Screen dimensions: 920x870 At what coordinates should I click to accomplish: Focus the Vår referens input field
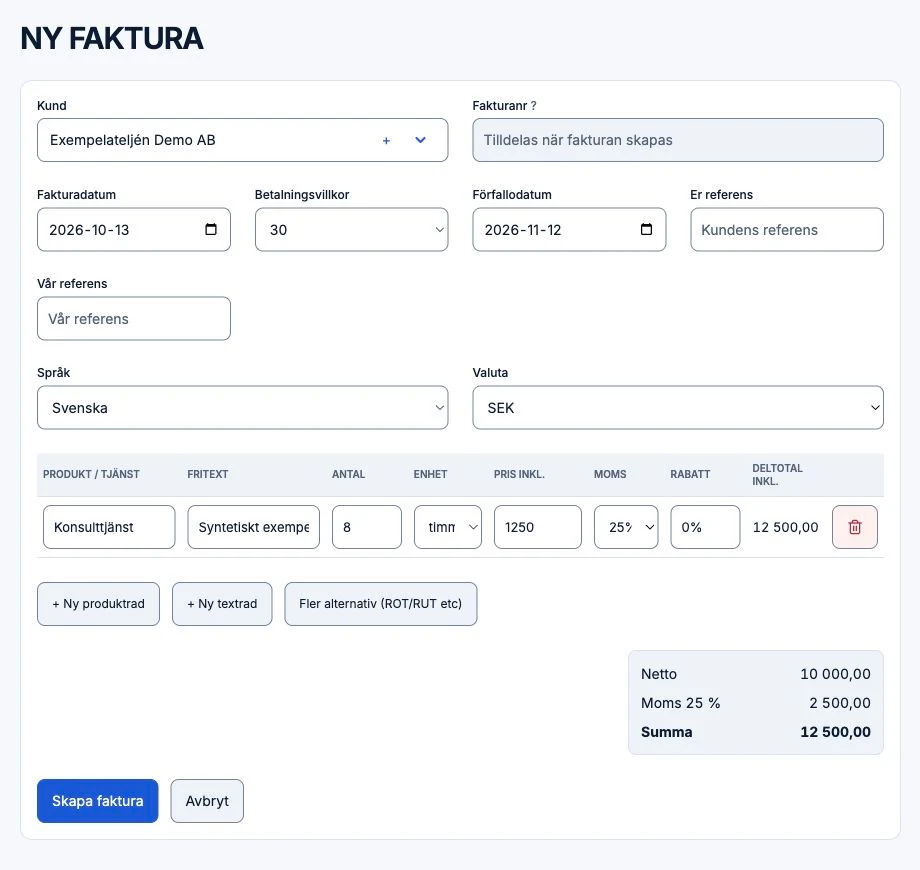(134, 319)
